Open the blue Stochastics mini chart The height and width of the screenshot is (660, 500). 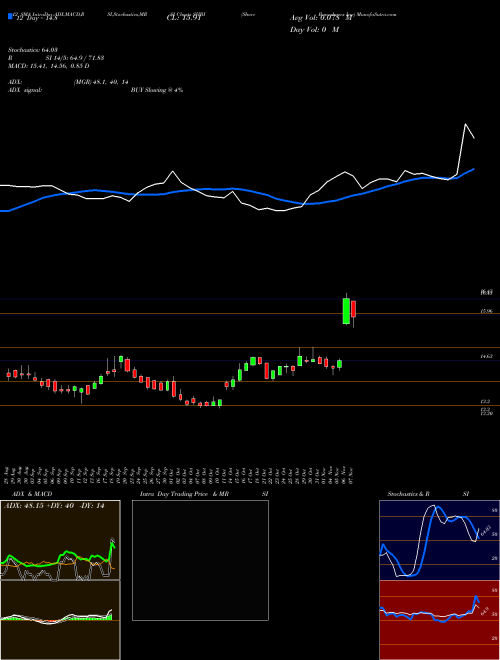(x=439, y=540)
